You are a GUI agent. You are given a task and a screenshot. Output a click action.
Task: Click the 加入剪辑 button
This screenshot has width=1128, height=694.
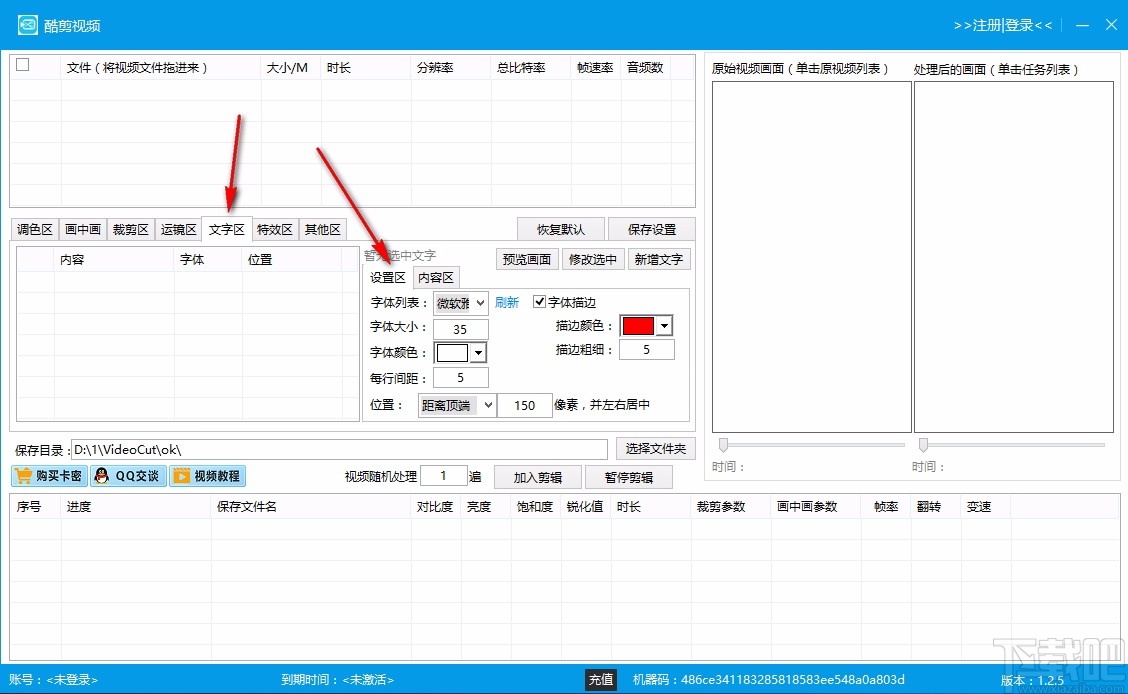538,478
